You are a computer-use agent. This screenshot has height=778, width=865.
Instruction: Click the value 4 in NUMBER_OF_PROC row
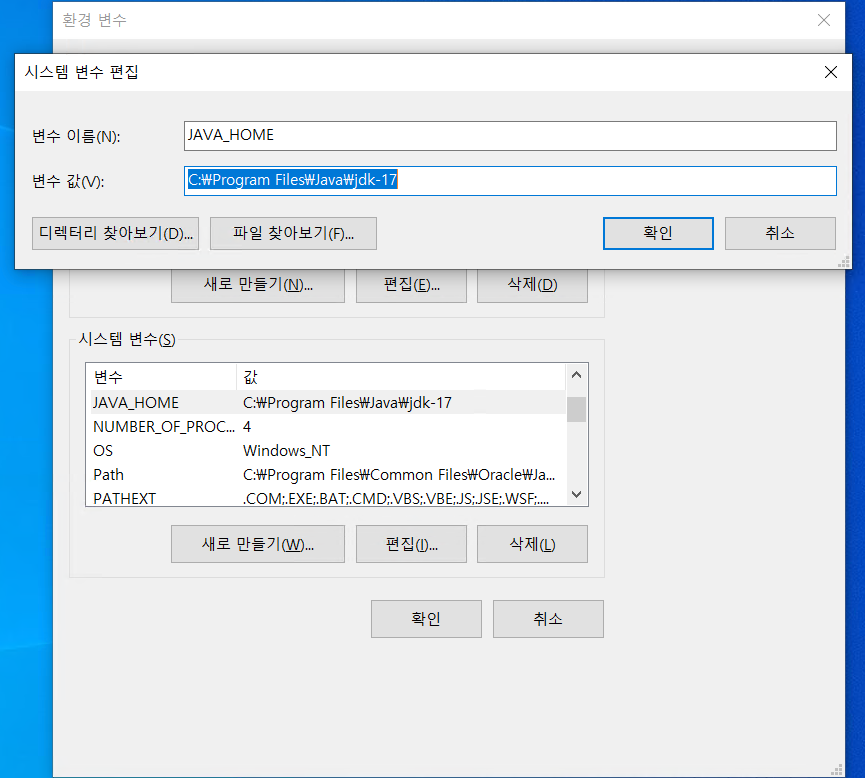pyautogui.click(x=247, y=427)
